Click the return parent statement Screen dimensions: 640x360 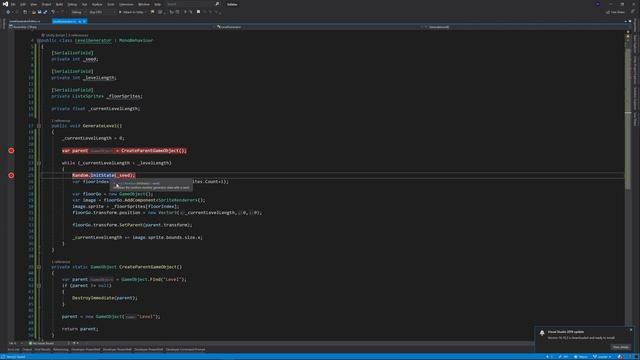pos(80,329)
